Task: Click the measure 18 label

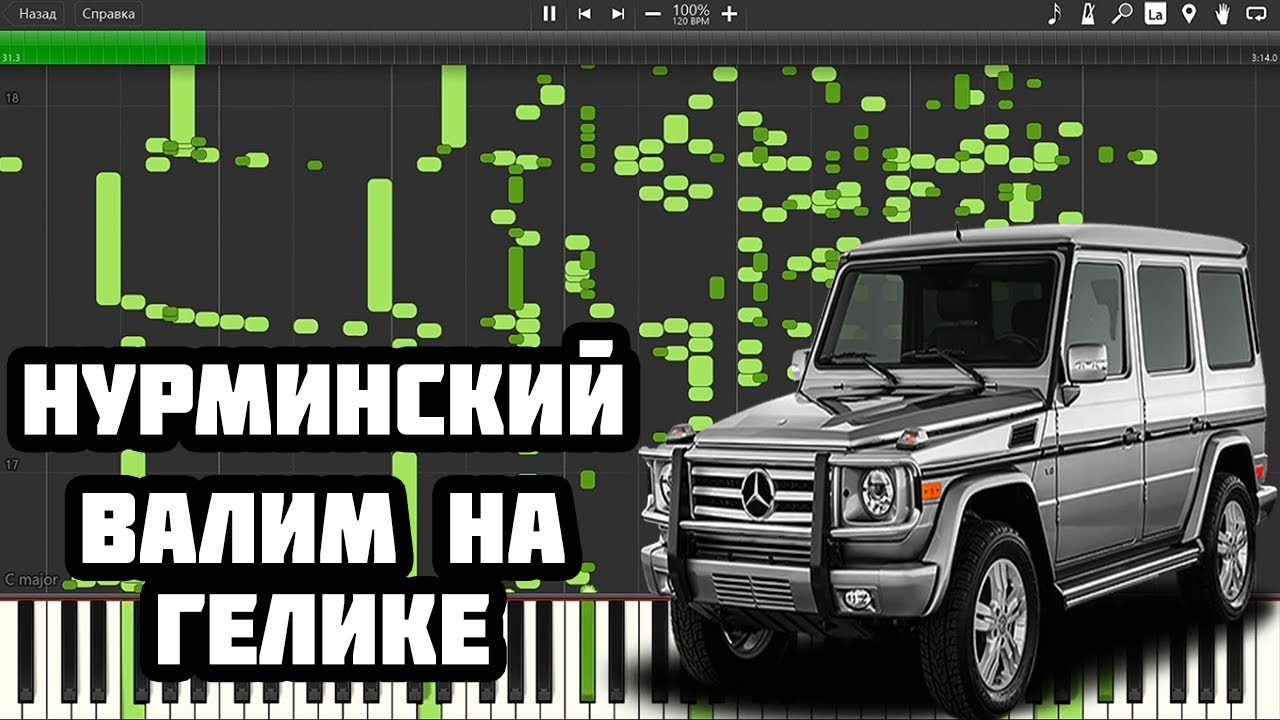Action: tap(12, 98)
